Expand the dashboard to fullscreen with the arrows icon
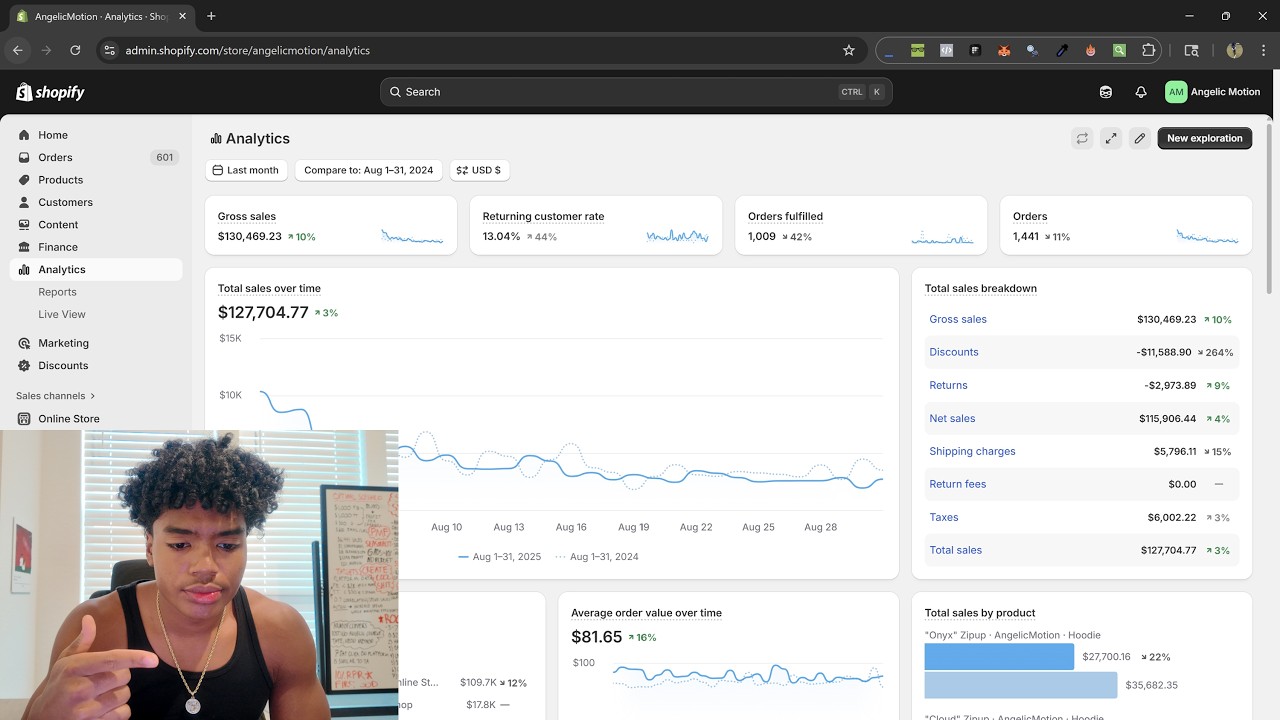This screenshot has height=720, width=1280. click(1111, 139)
